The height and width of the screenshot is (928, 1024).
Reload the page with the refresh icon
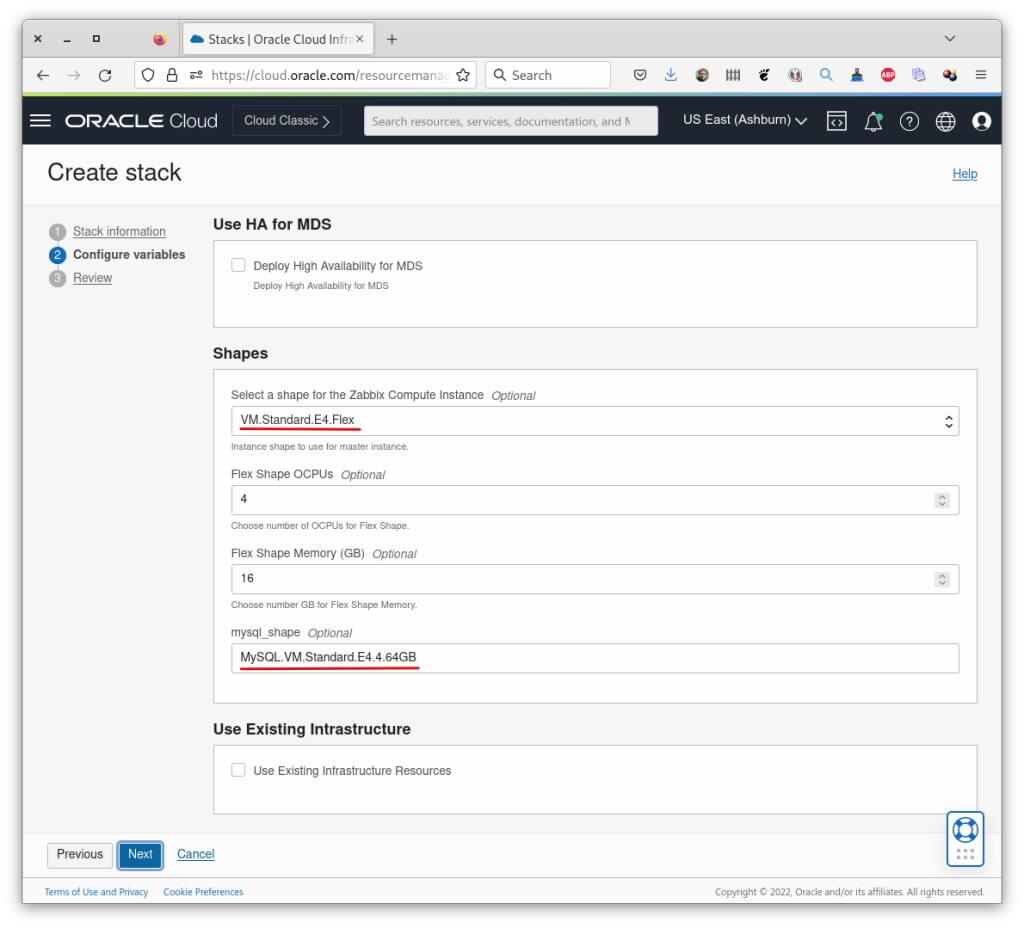pyautogui.click(x=104, y=75)
